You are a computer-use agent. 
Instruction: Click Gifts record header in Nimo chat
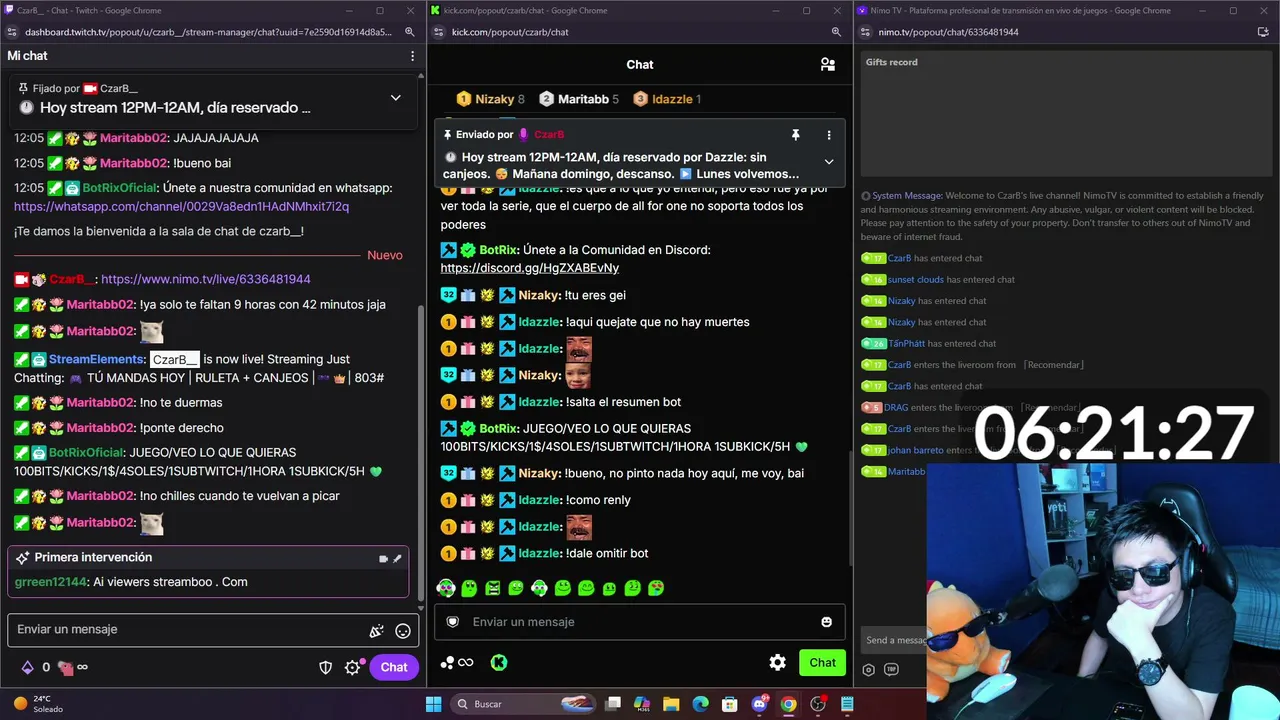click(x=891, y=62)
